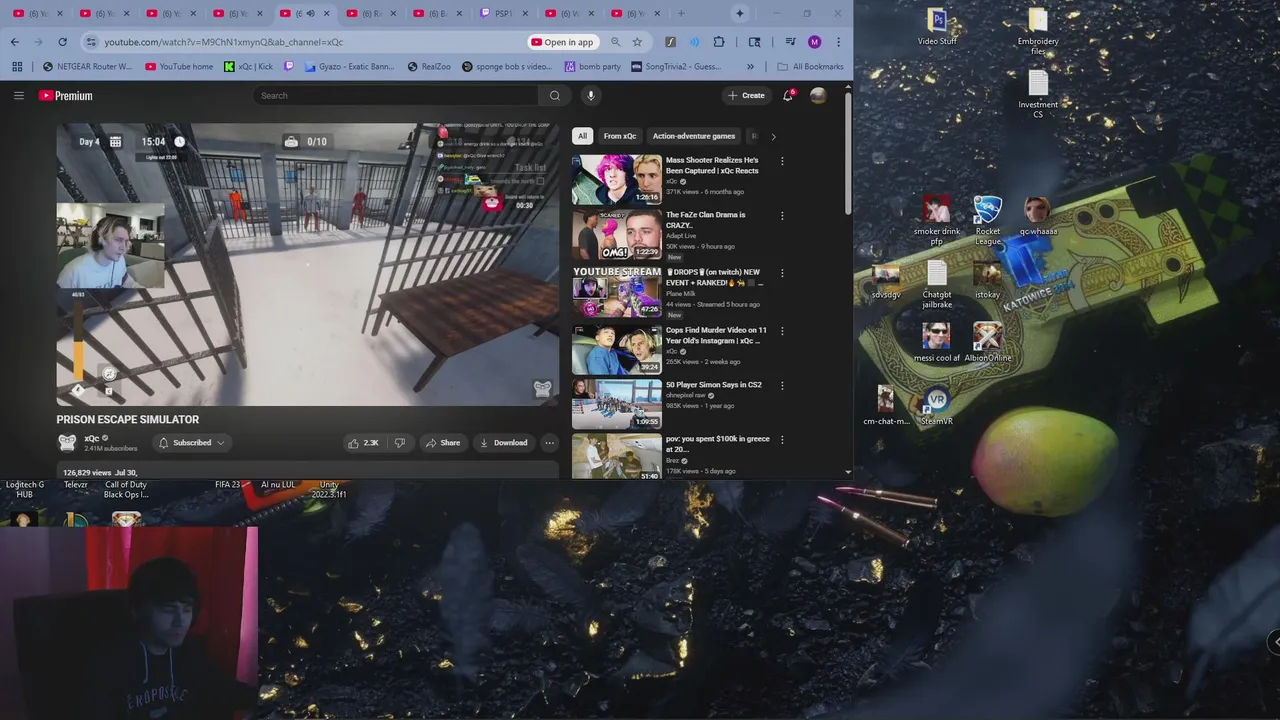Mute the active tab via its speaker icon
Viewport: 1280px width, 720px height.
310,14
